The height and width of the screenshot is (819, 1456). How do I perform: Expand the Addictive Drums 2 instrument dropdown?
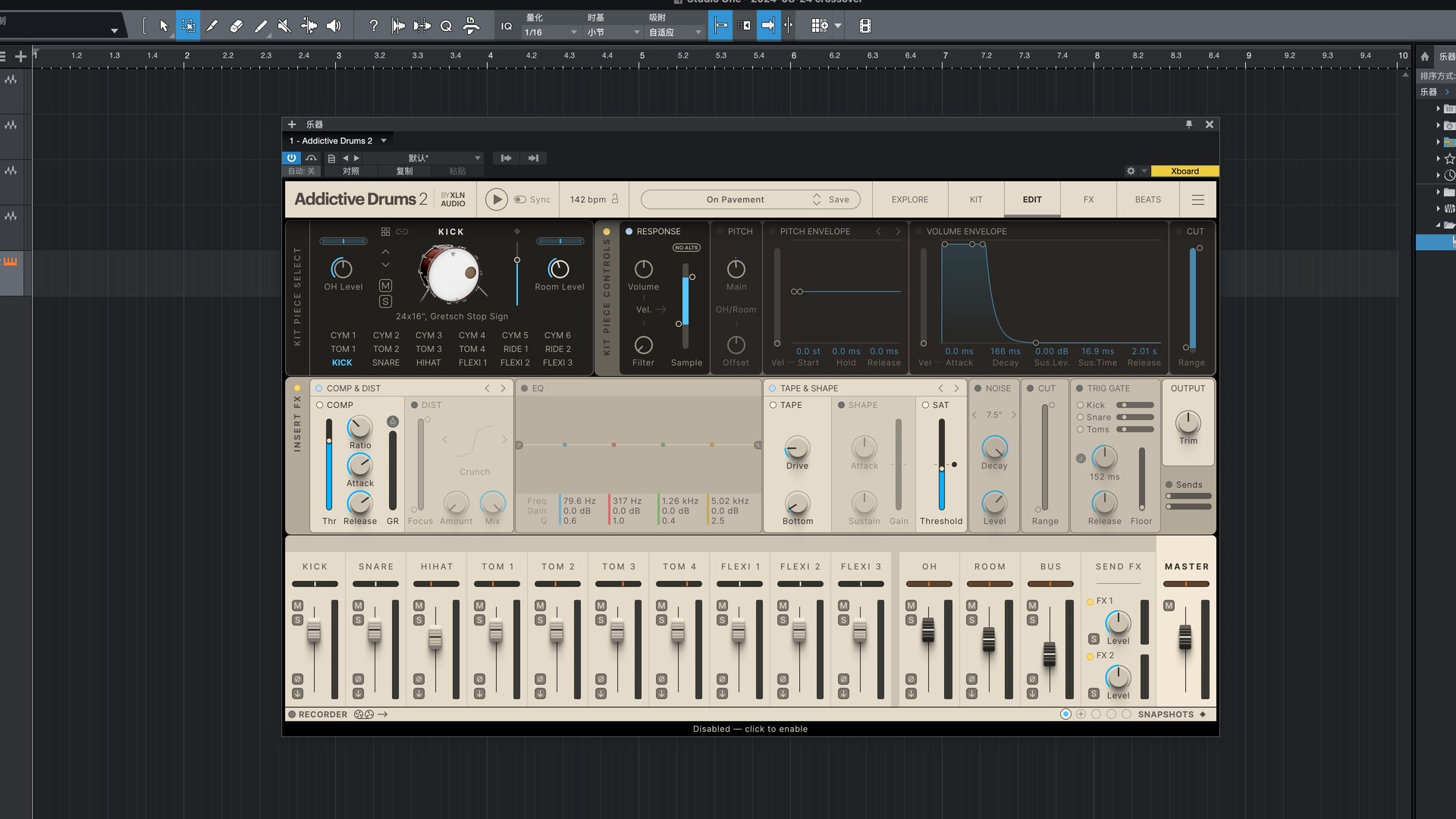coord(384,141)
